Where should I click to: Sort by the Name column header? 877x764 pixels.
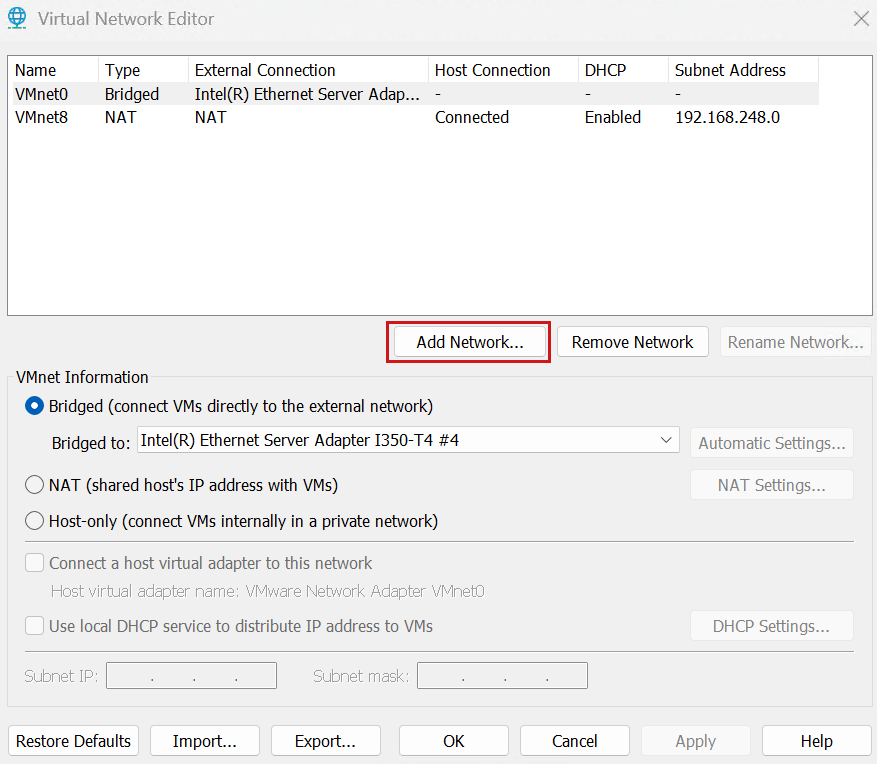35,69
